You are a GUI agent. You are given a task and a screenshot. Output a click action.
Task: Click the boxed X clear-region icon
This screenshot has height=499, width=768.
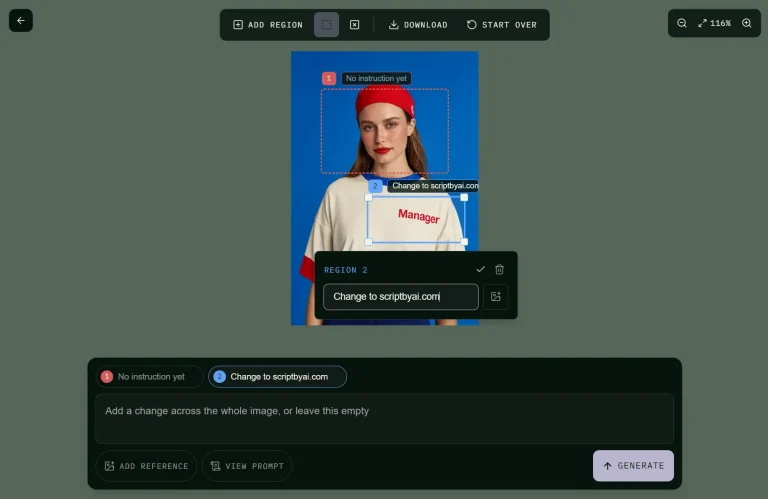(x=355, y=25)
